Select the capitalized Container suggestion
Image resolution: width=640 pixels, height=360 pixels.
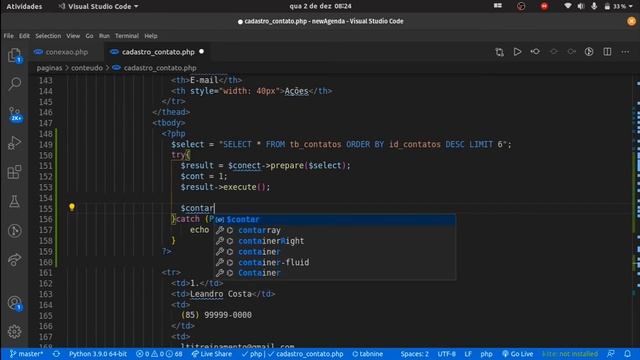[x=335, y=273]
